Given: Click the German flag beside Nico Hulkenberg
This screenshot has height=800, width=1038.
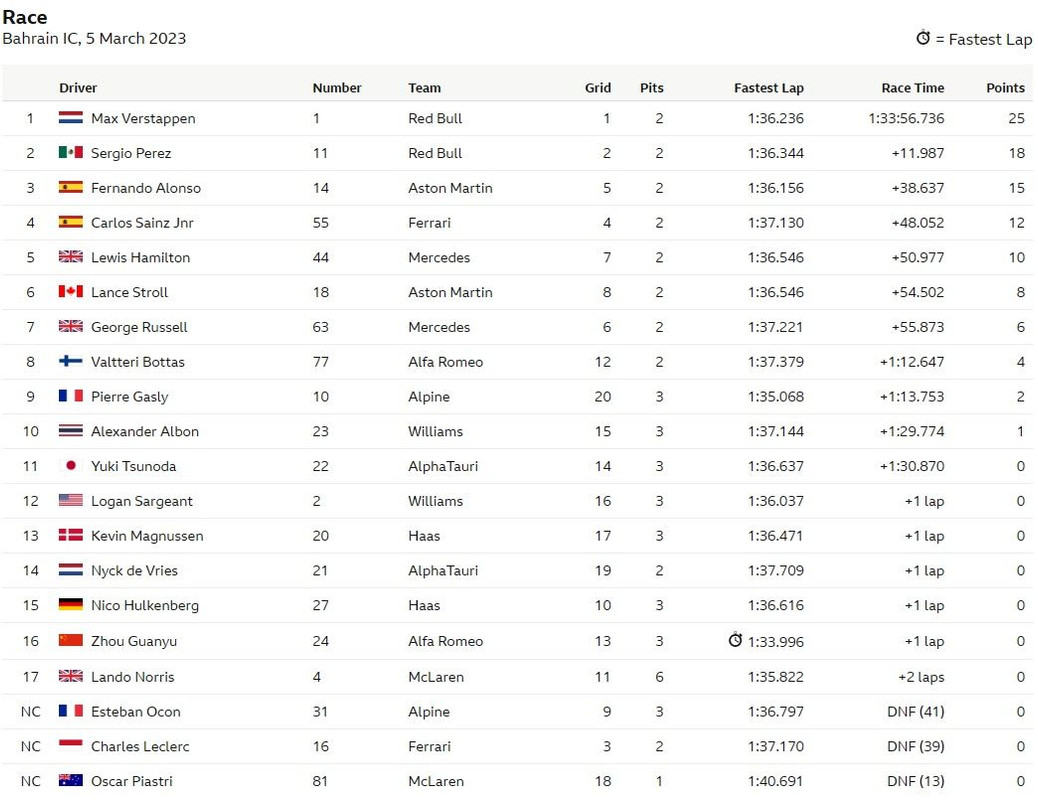Looking at the screenshot, I should pyautogui.click(x=71, y=604).
